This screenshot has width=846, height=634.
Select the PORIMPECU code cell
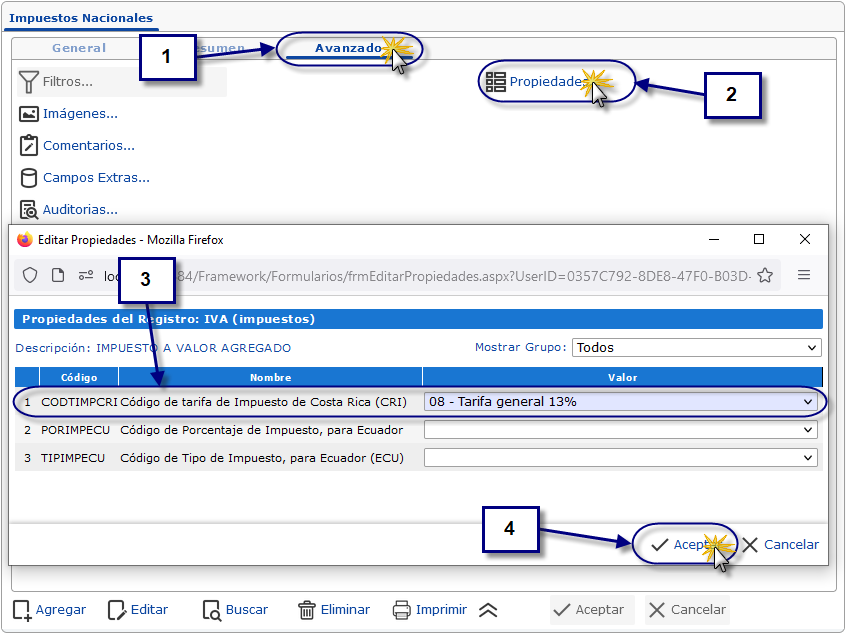[x=75, y=430]
